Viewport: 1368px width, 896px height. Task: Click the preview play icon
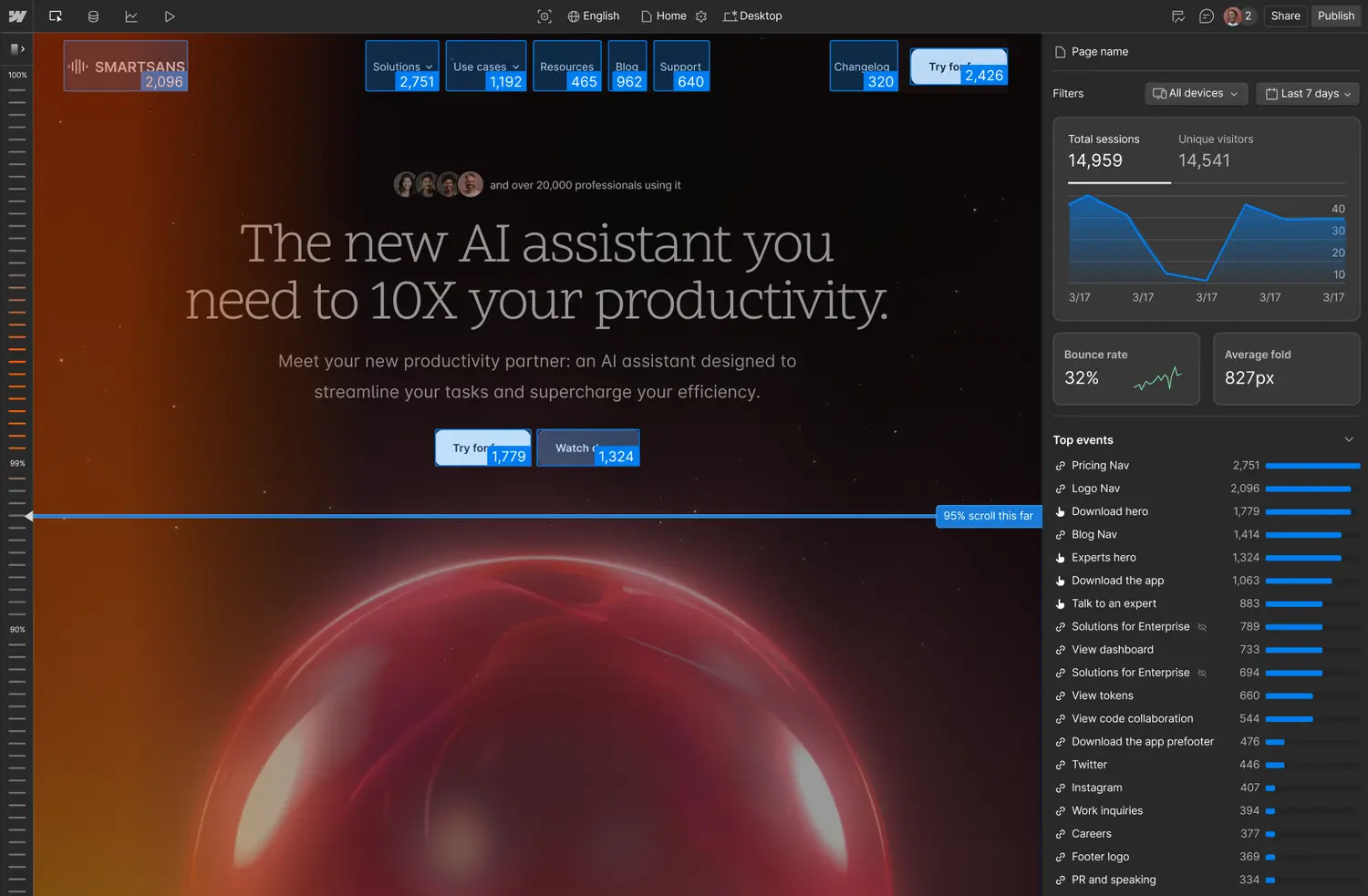coord(170,16)
